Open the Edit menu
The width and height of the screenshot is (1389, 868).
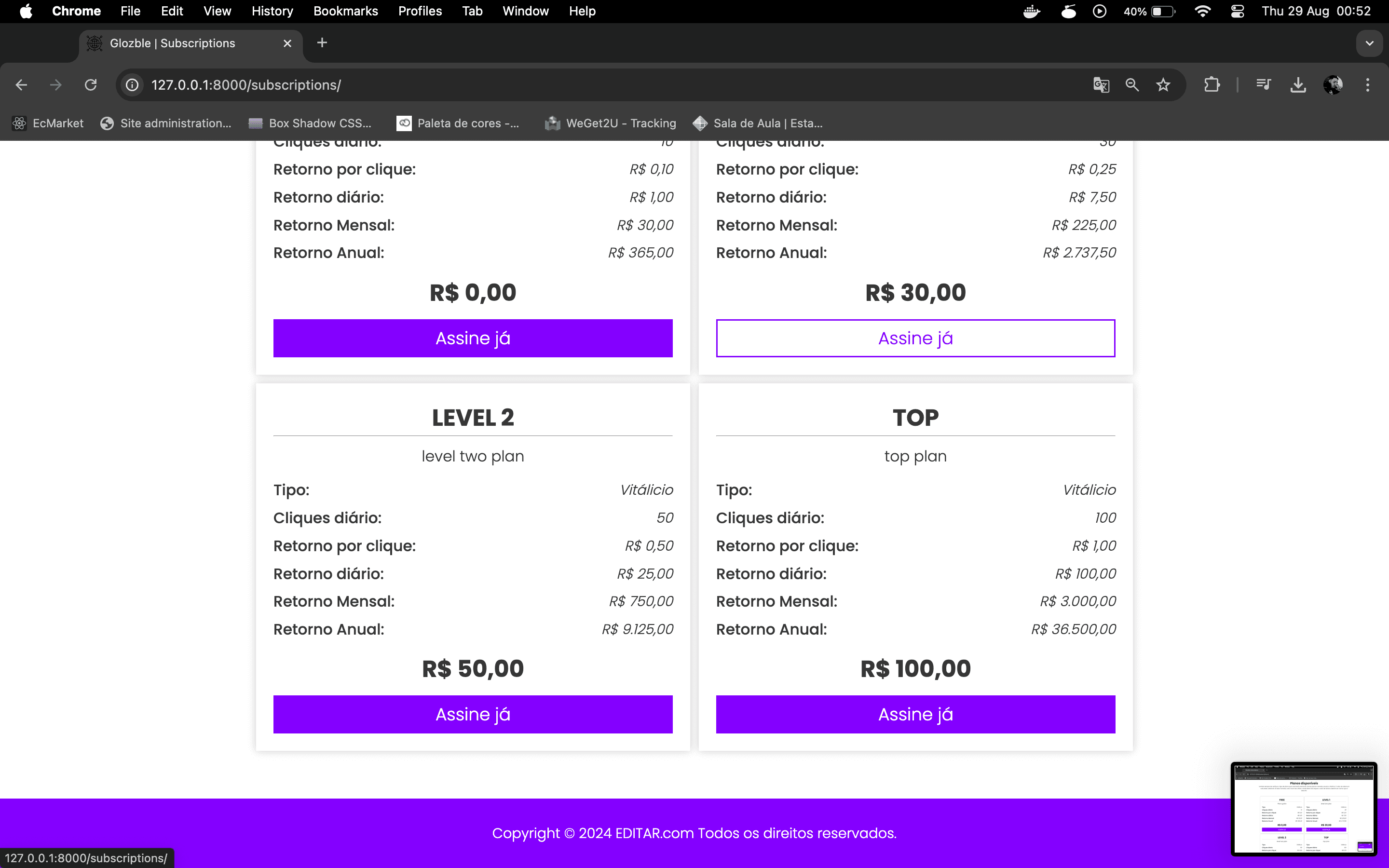pyautogui.click(x=172, y=11)
